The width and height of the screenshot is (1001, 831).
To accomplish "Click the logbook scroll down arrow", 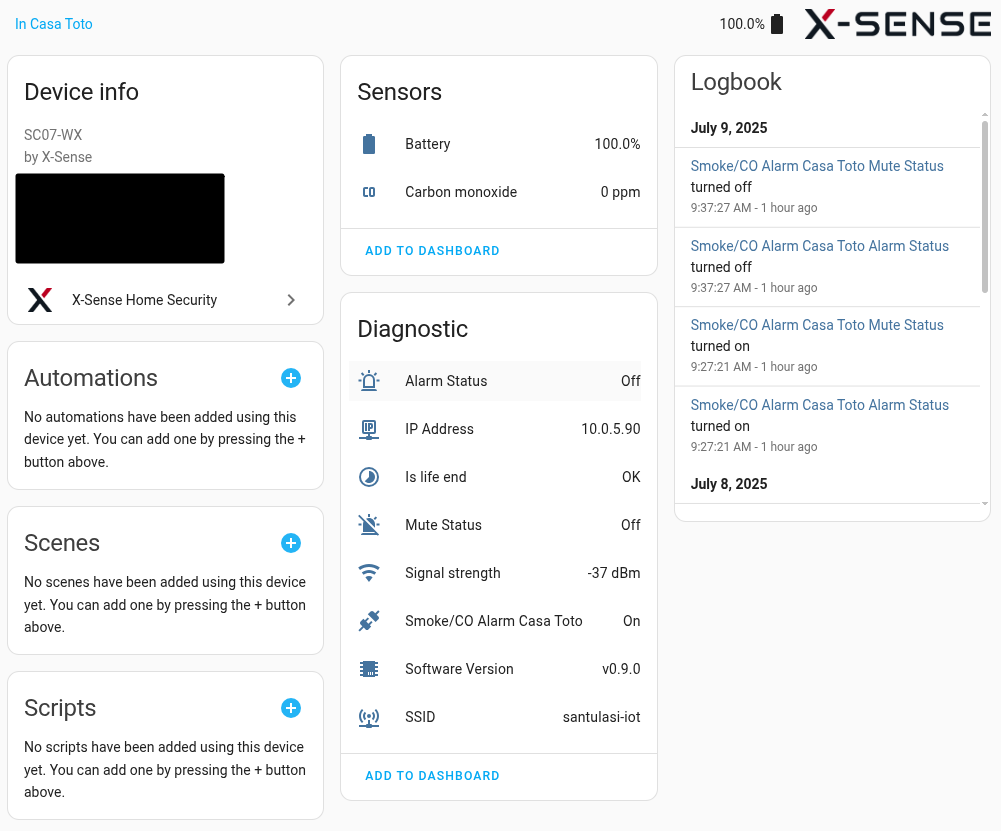I will [x=985, y=504].
